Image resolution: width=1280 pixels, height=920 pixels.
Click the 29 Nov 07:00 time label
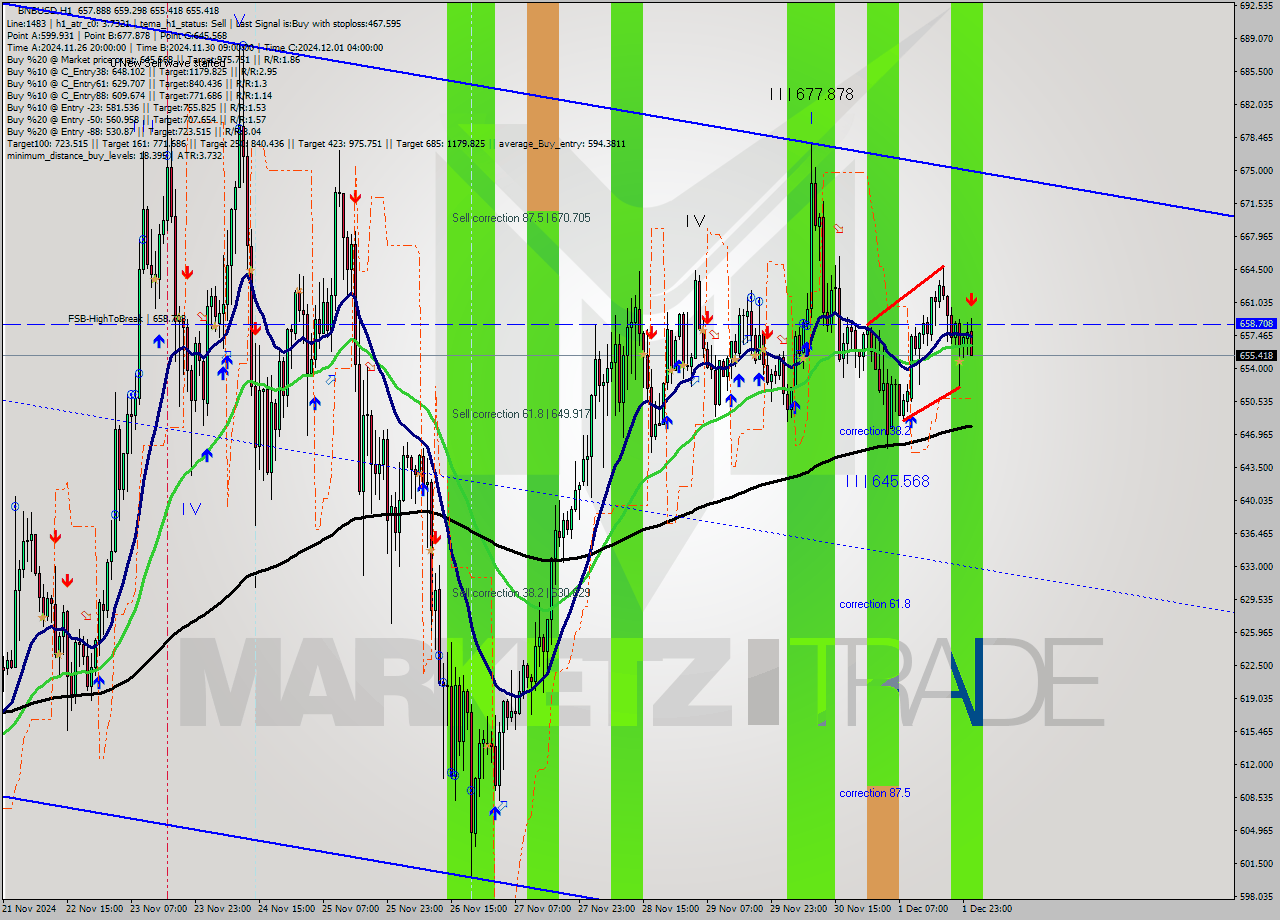734,909
